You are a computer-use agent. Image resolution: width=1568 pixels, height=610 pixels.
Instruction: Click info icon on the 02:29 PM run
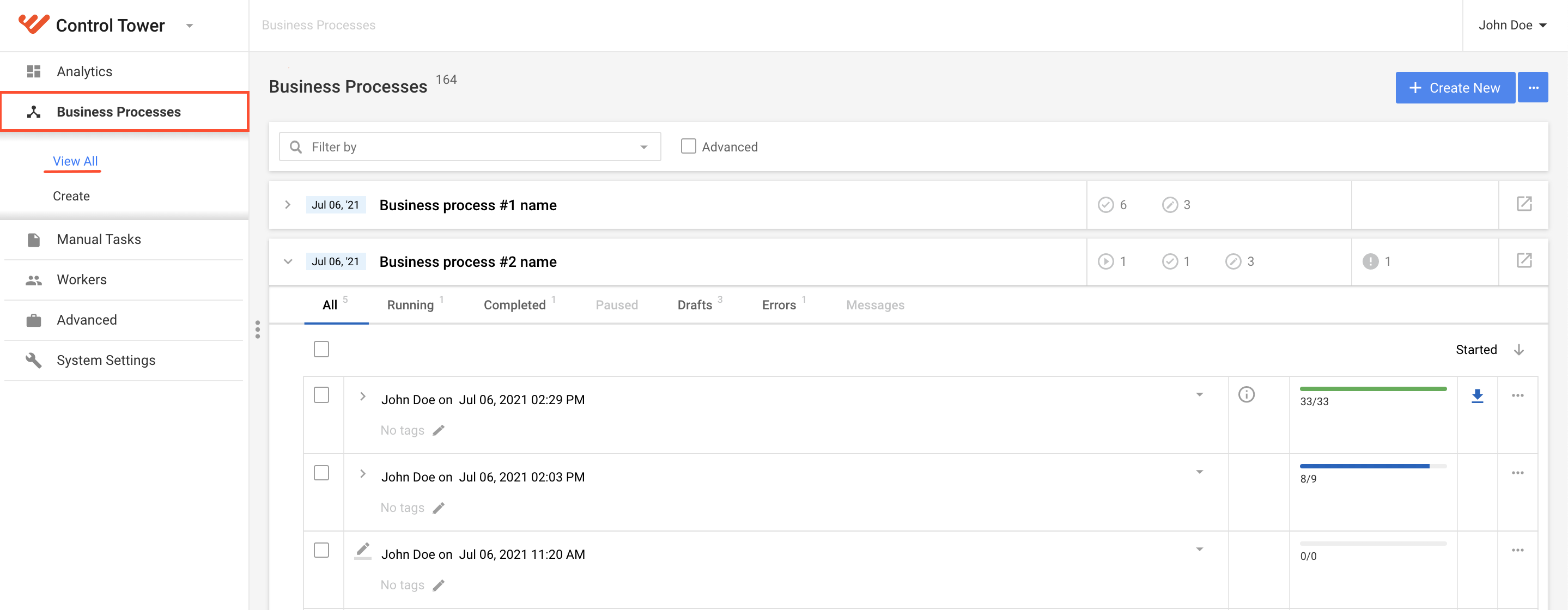pos(1246,394)
